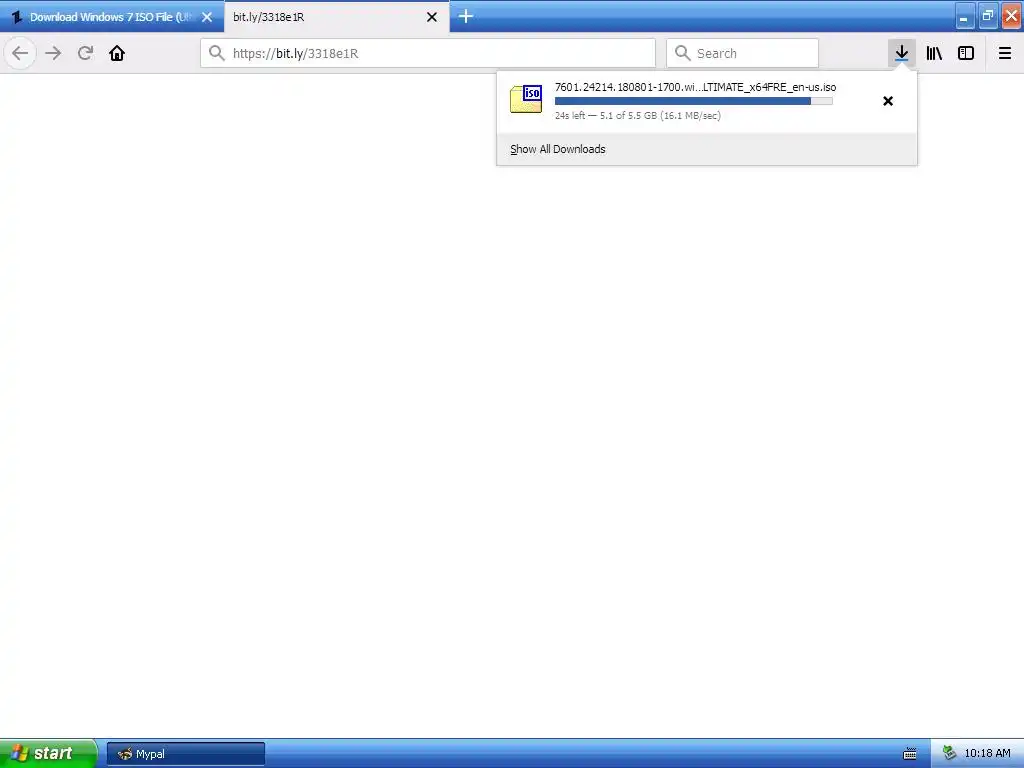
Task: Open a new tab with plus button
Action: coord(466,16)
